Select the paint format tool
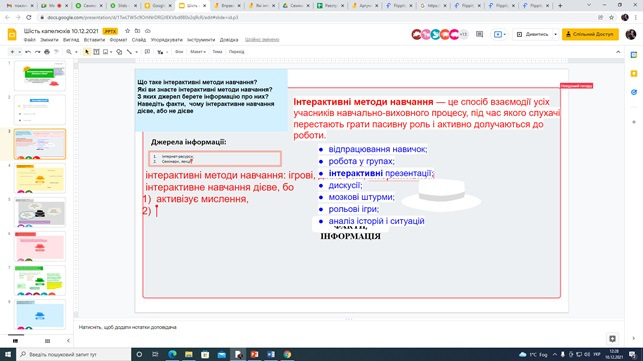This screenshot has width=643, height=361. pyautogui.click(x=57, y=52)
